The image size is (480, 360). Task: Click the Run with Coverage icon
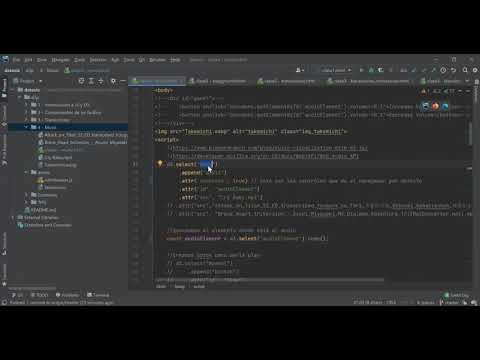click(x=381, y=70)
